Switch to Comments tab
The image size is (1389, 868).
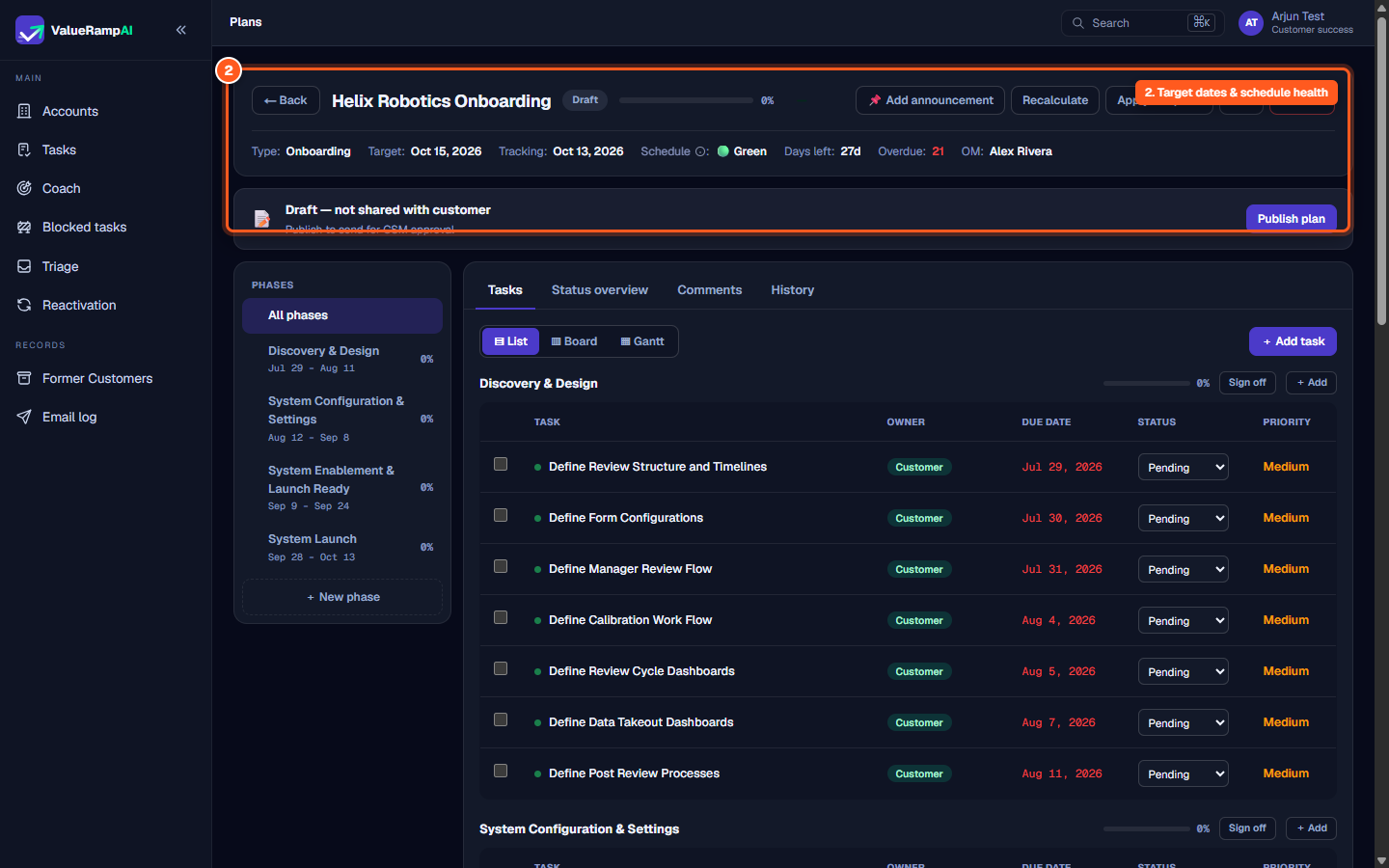[x=709, y=290]
